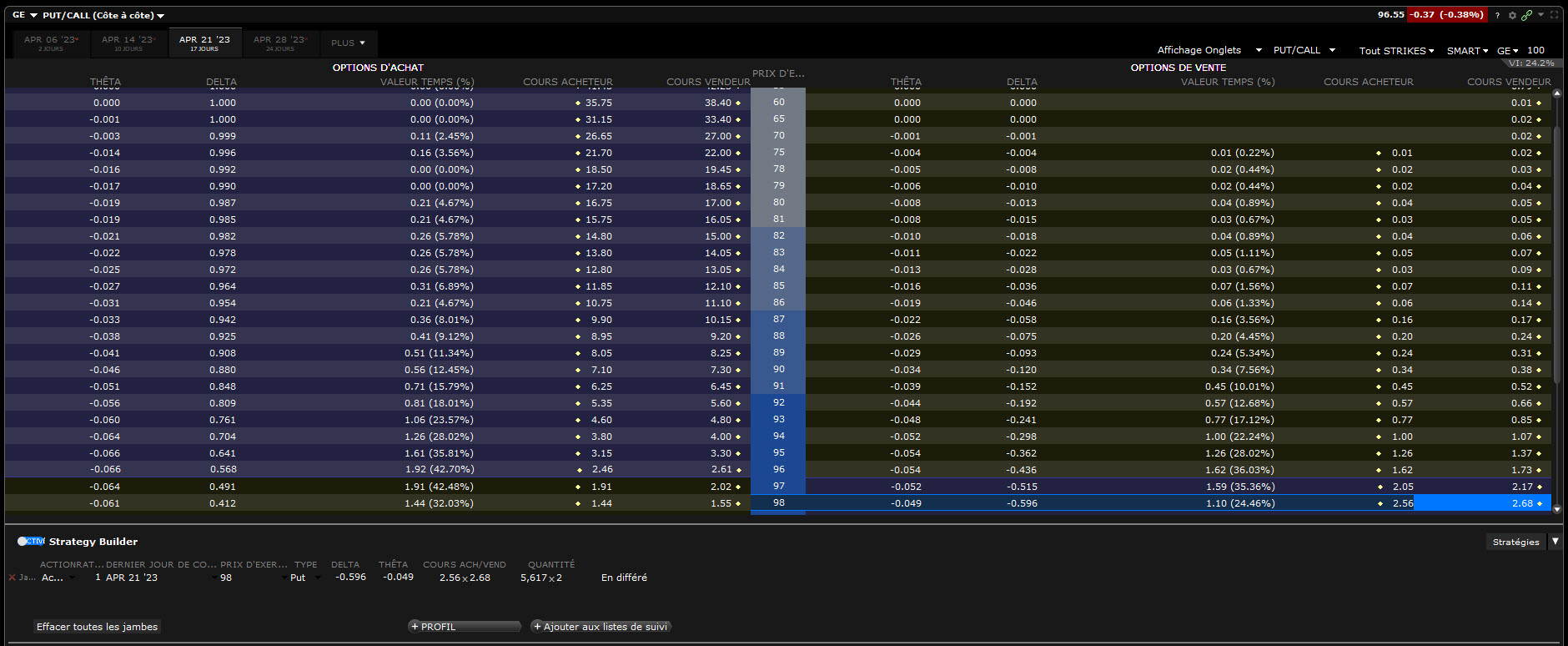Click the VI: 24.2% implied volatility label

click(x=1531, y=63)
